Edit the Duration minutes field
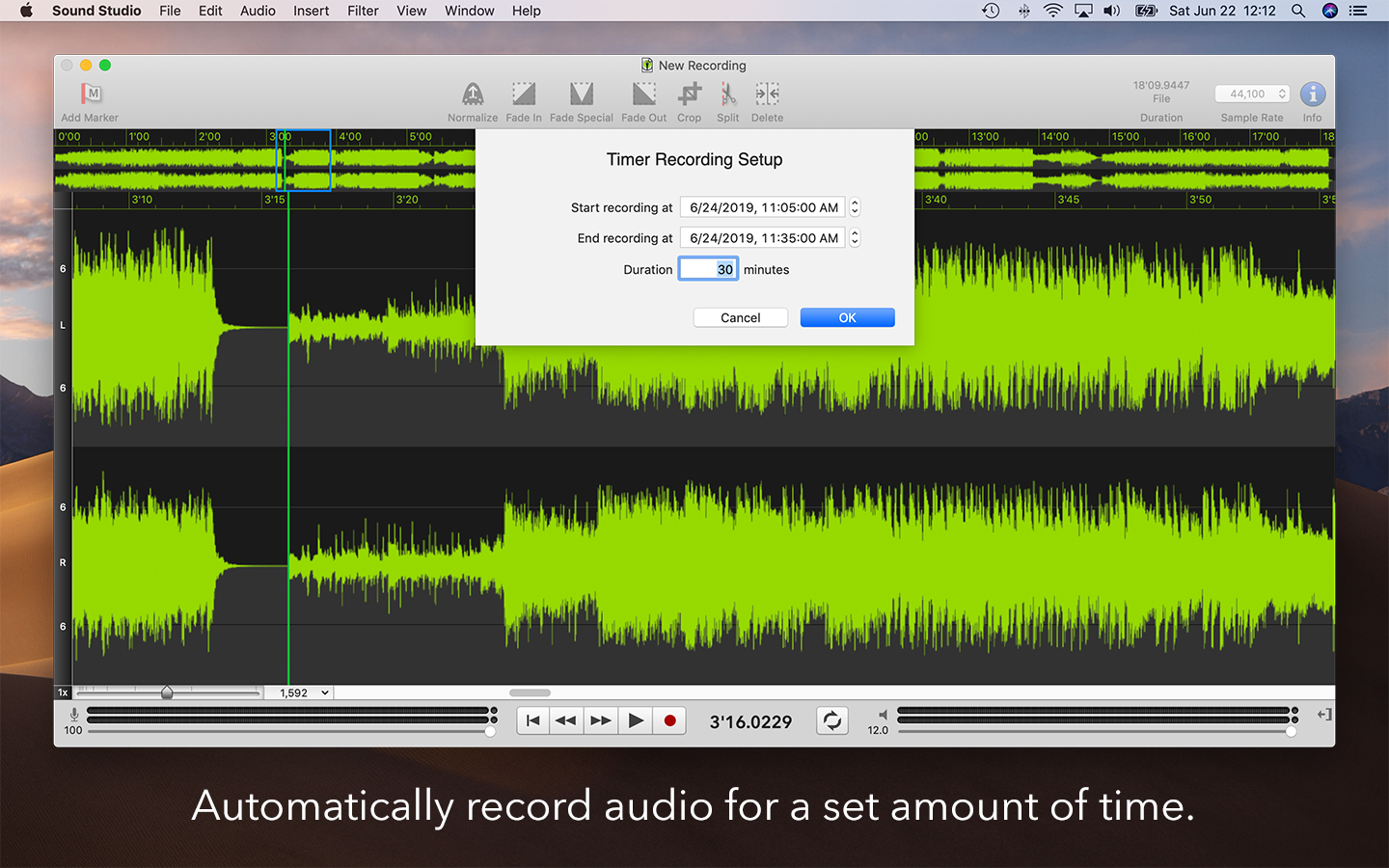The height and width of the screenshot is (868, 1389). coord(708,269)
